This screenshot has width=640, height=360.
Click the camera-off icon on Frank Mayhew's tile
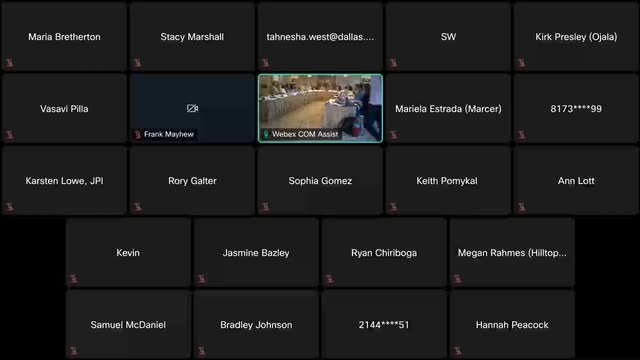(x=192, y=108)
